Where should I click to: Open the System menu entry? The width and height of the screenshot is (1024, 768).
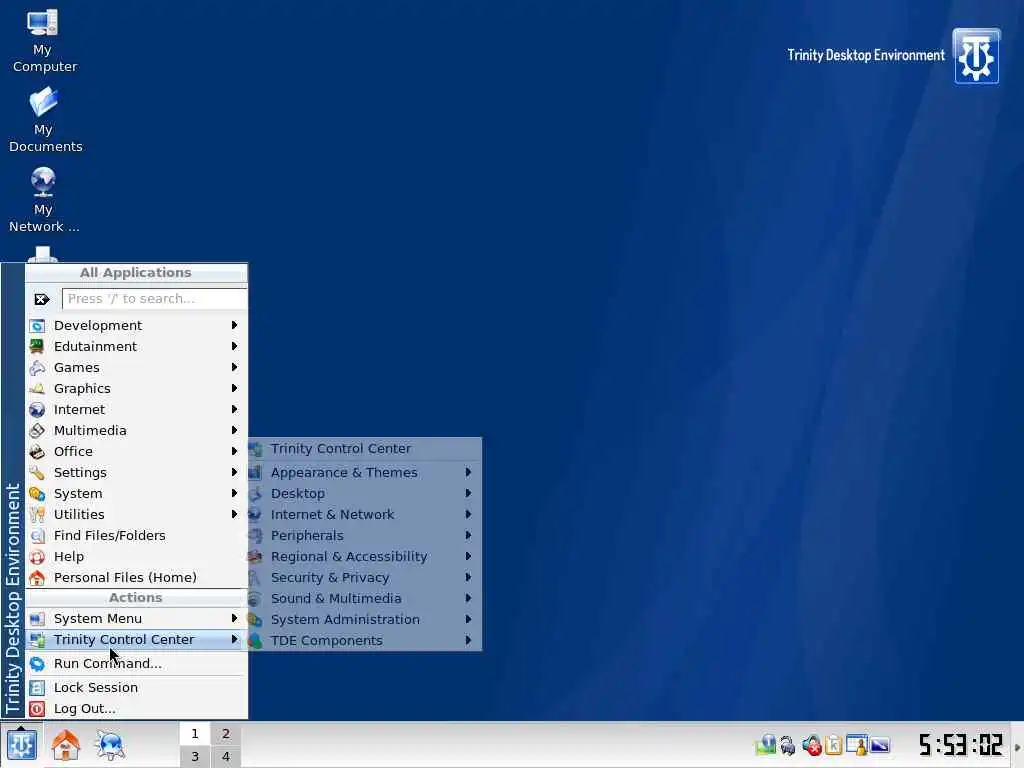[136, 494]
